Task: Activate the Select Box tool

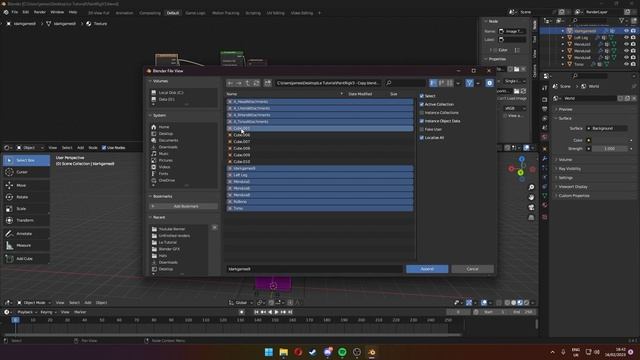Action: point(26,160)
